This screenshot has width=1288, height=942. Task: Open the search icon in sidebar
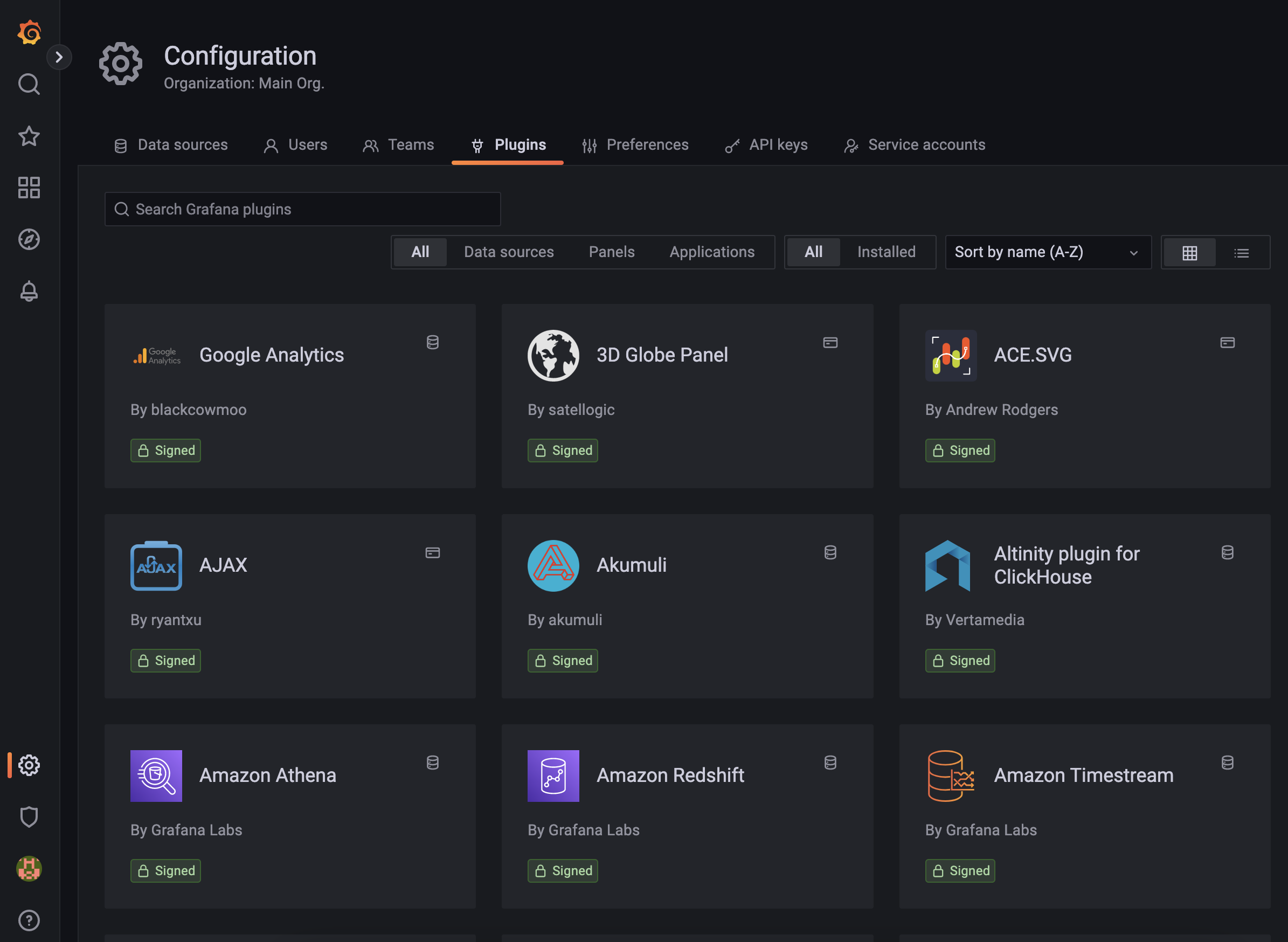point(29,85)
